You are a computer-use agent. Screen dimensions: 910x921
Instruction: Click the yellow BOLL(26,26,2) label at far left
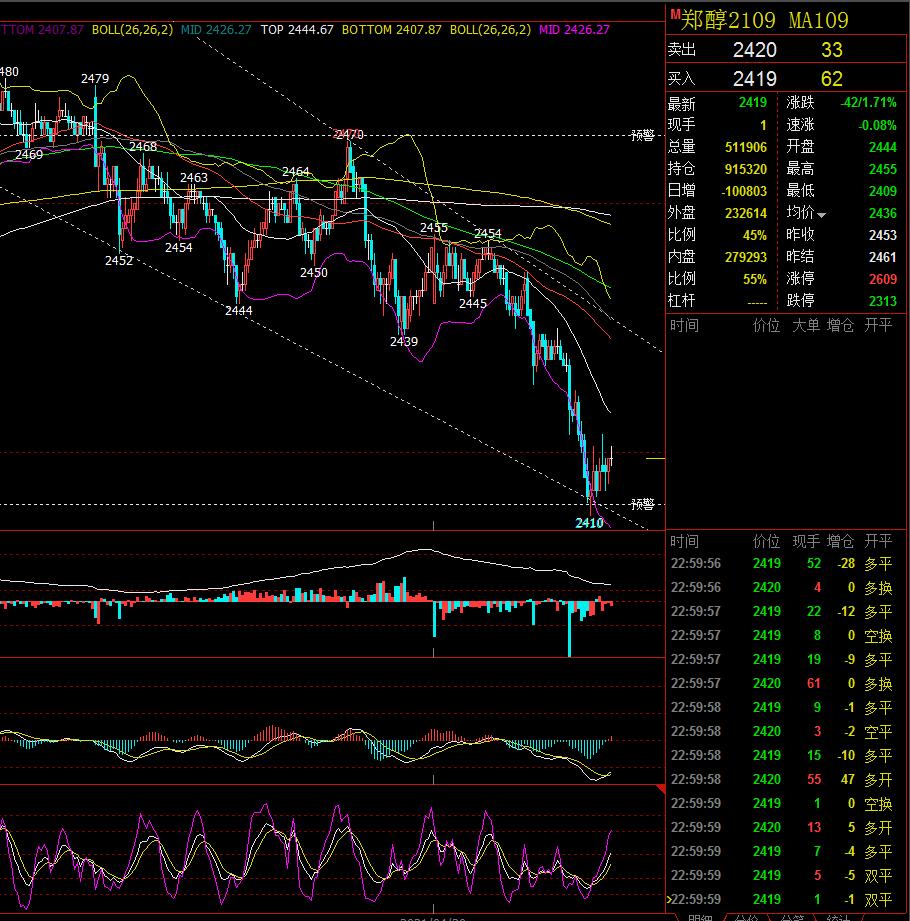132,29
